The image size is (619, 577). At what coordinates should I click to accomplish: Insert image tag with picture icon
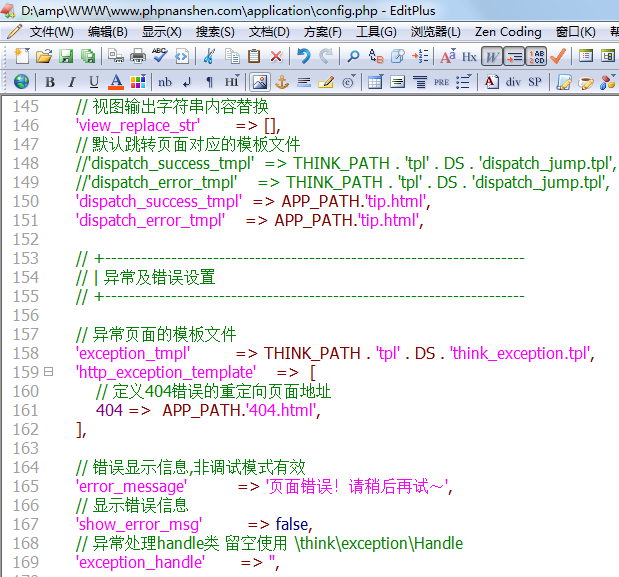(259, 82)
